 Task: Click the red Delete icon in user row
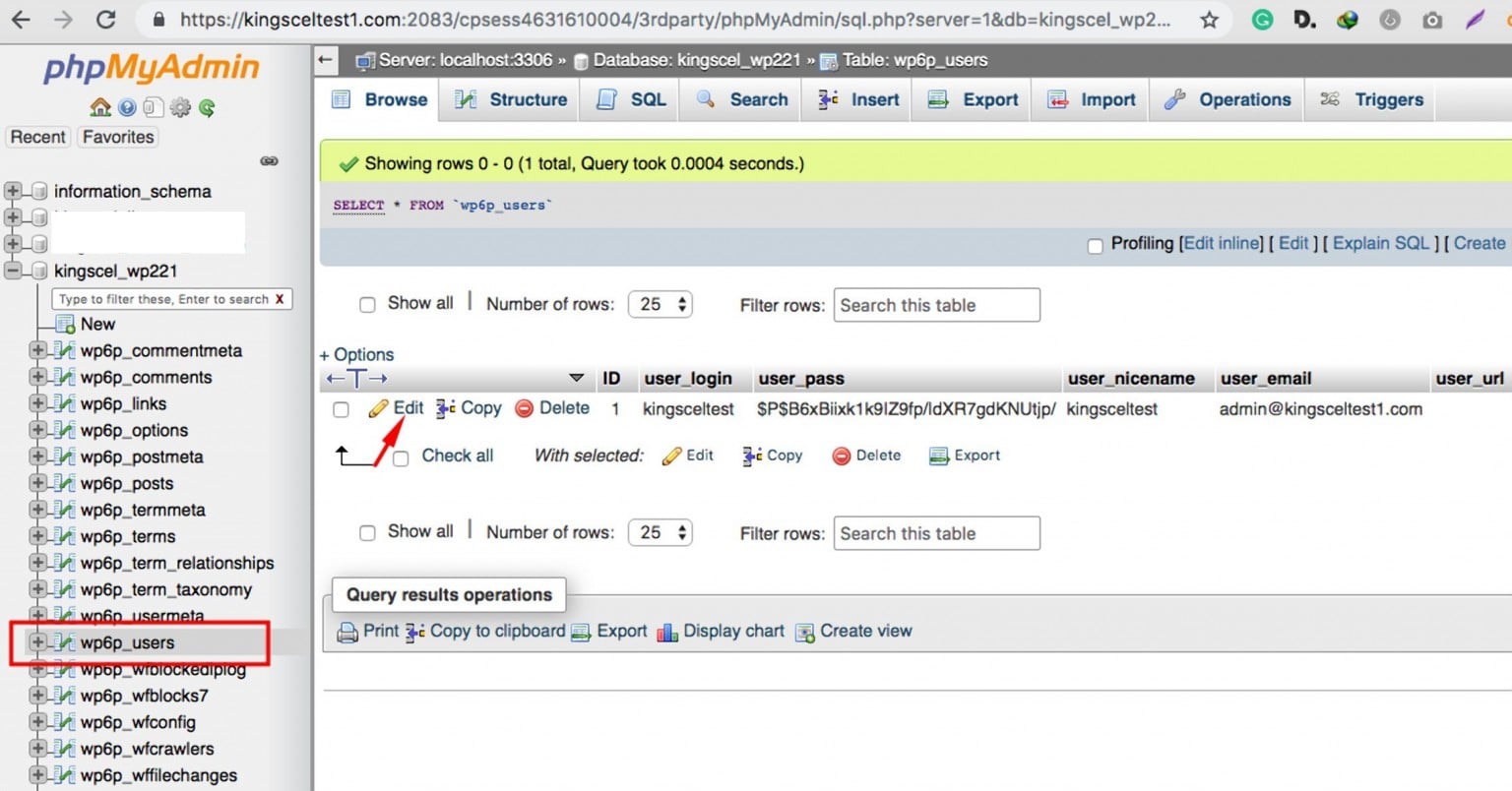pyautogui.click(x=525, y=408)
